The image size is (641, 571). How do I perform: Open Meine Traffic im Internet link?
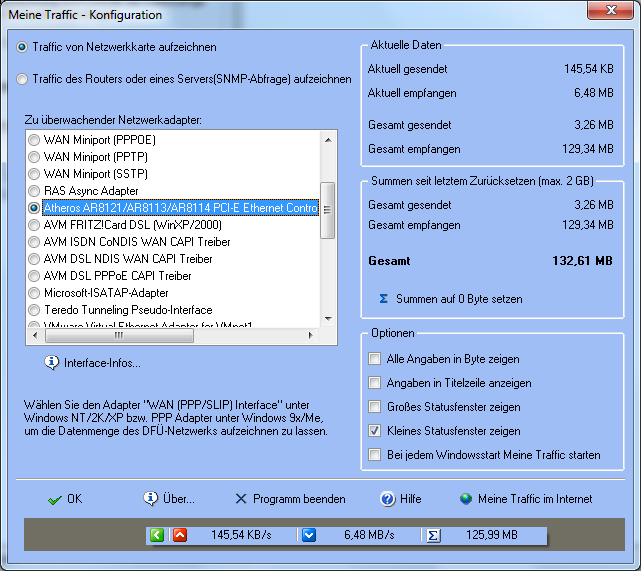coord(535,499)
